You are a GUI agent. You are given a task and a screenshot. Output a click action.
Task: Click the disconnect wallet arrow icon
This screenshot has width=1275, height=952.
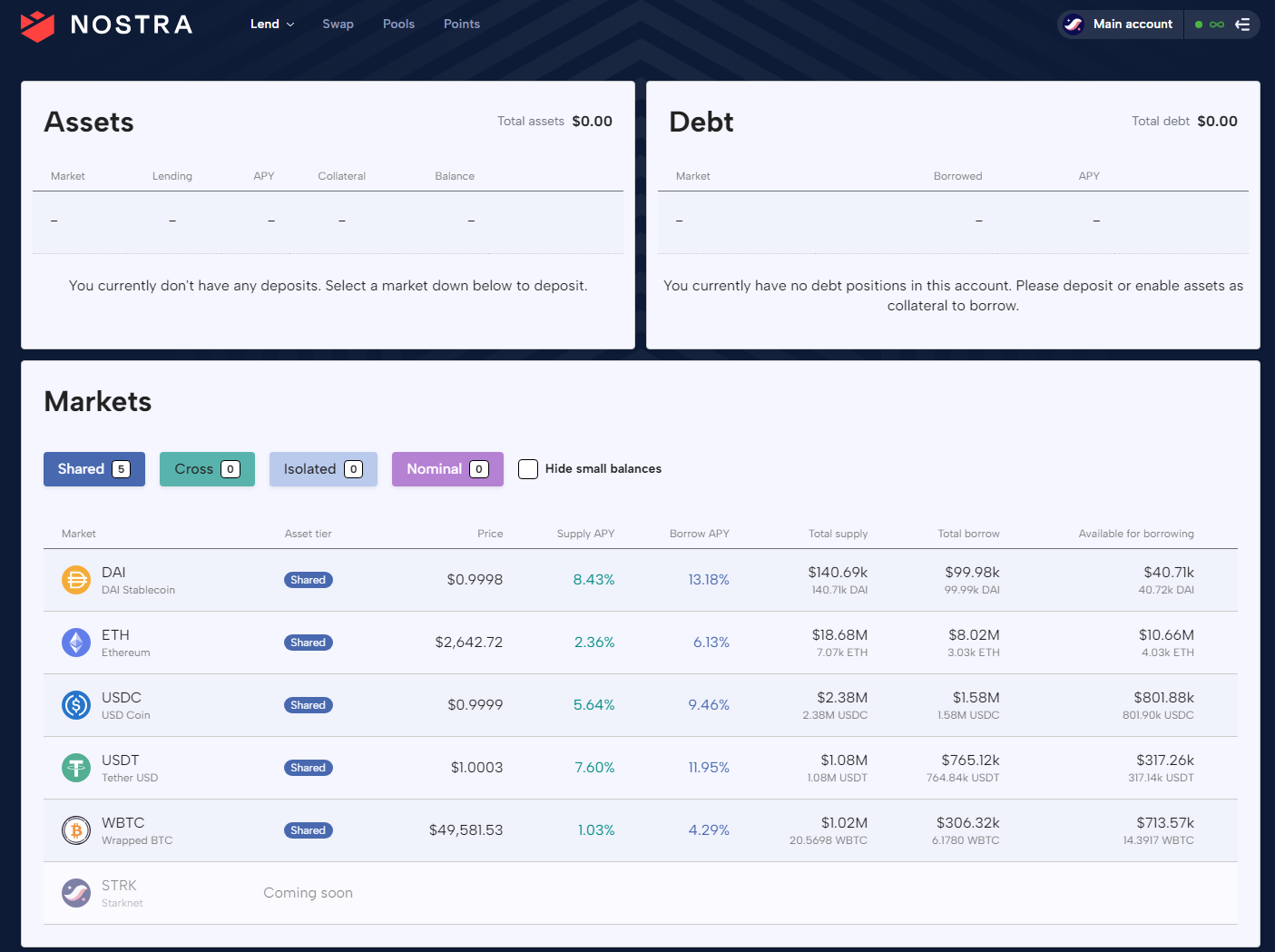[x=1242, y=25]
